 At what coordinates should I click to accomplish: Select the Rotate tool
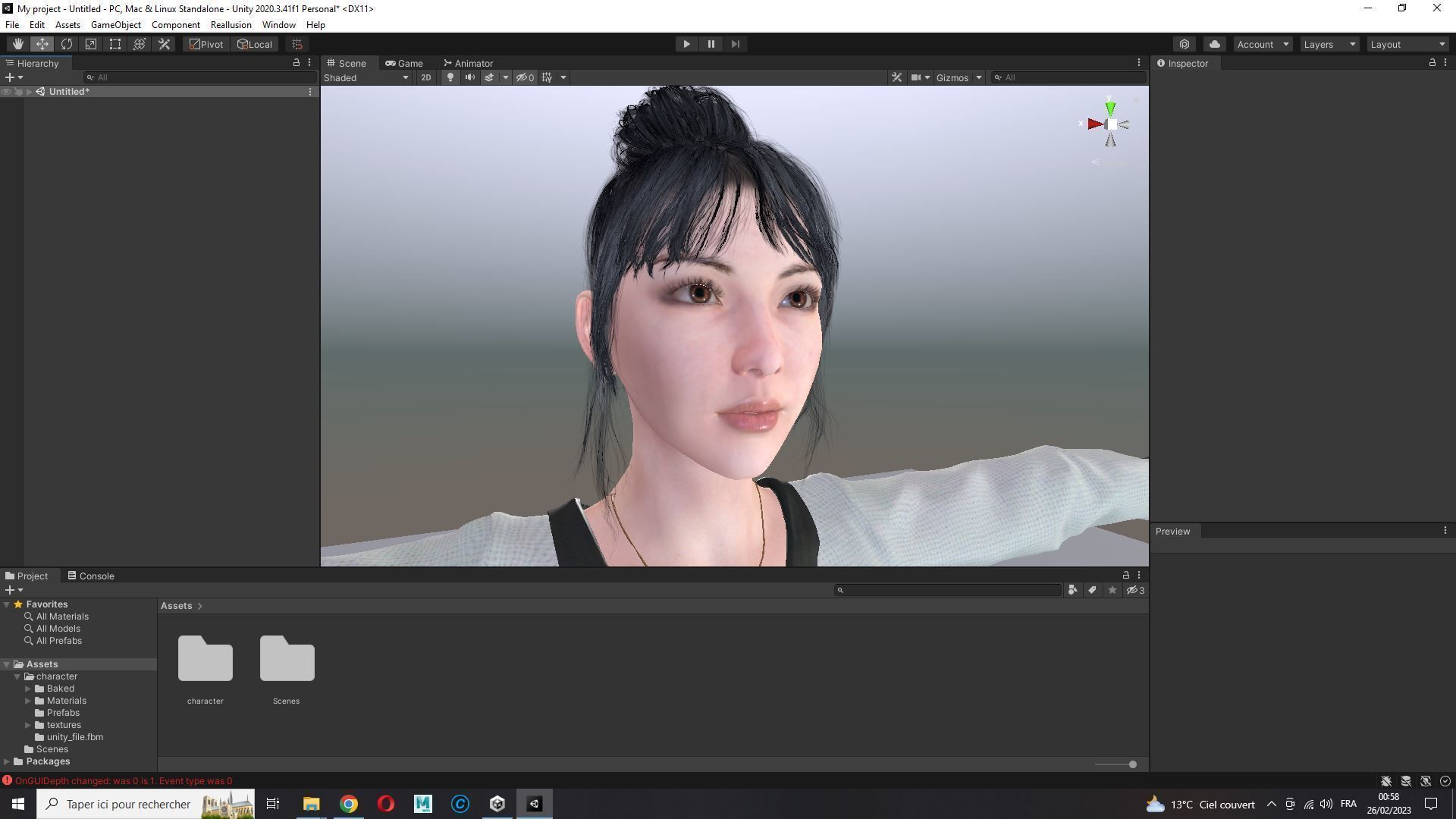[67, 44]
